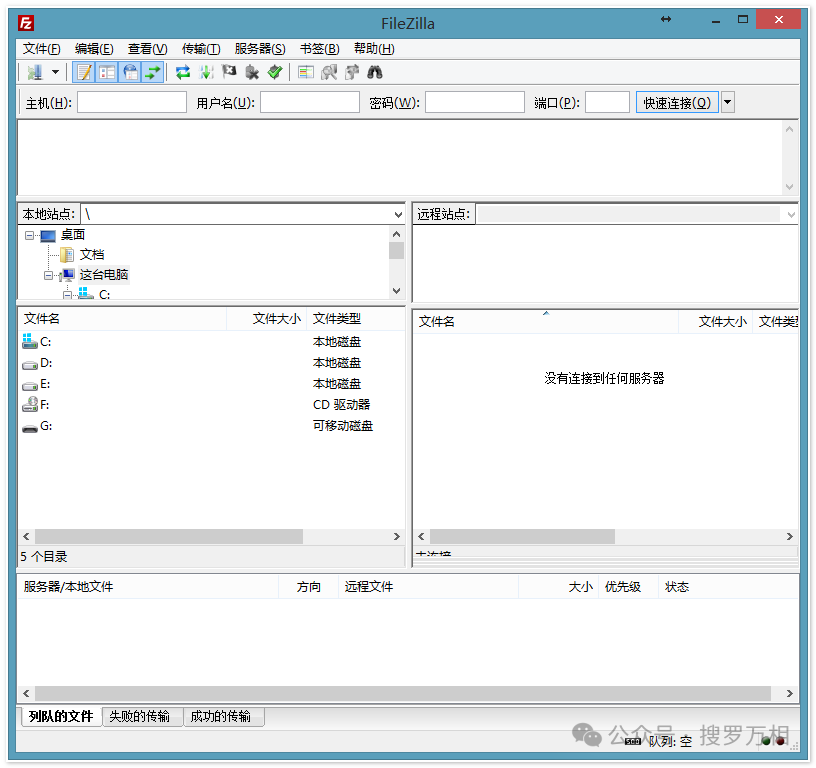Open Site Manager dropdown arrow
816x768 pixels.
(56, 72)
